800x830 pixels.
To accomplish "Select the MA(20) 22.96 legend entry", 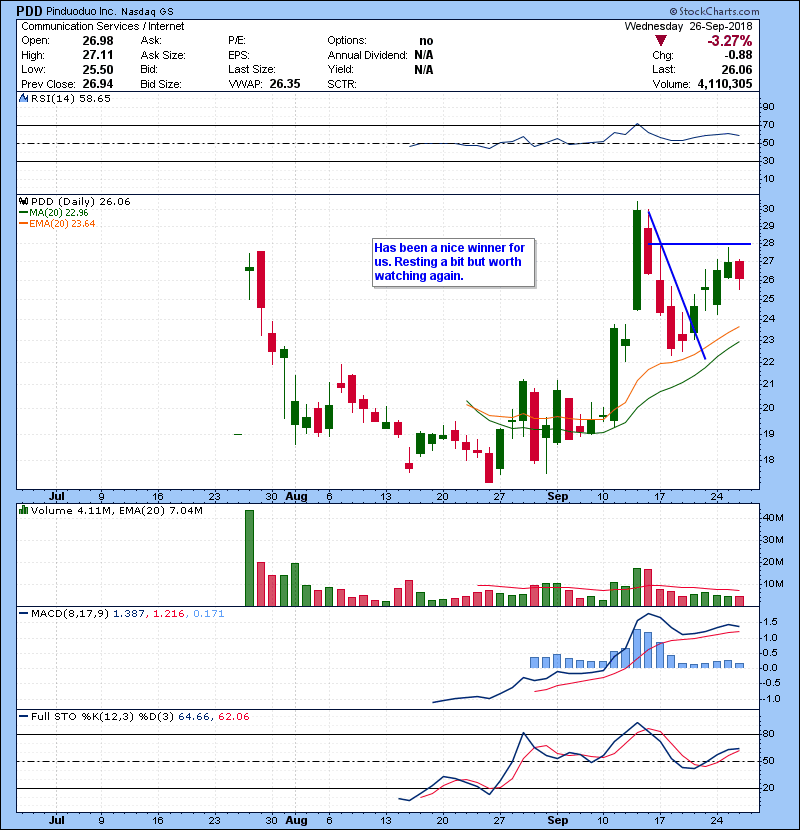I will [53, 212].
